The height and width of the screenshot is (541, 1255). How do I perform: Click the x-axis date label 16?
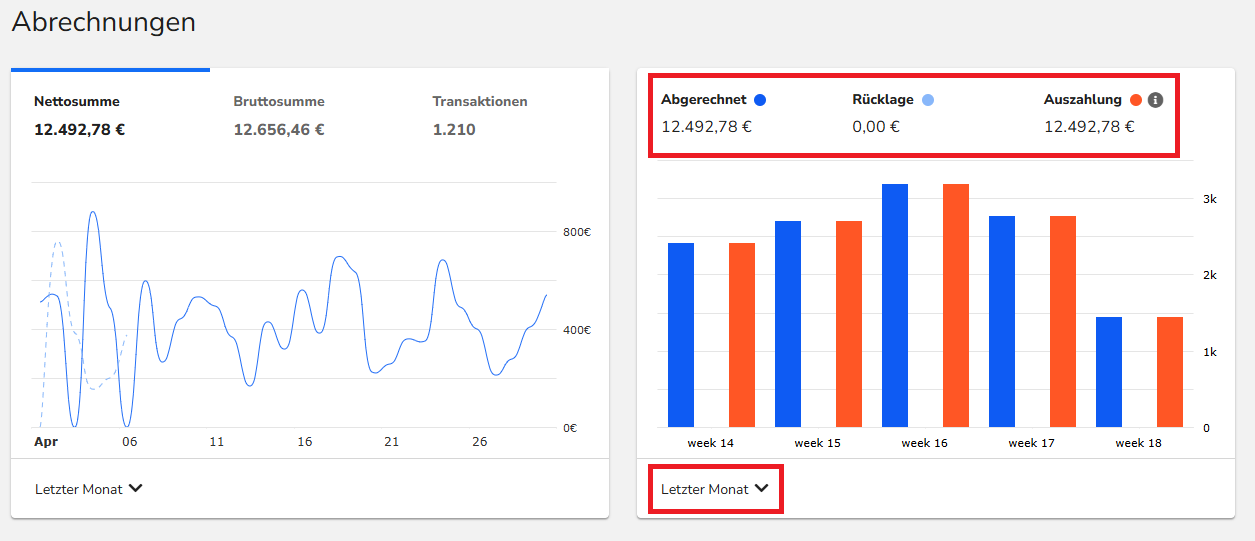coord(305,441)
